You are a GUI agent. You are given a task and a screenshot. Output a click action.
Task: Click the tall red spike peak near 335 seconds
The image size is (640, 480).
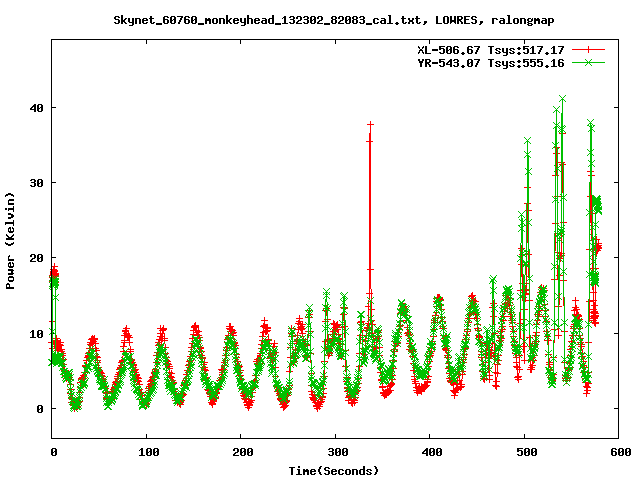click(370, 124)
